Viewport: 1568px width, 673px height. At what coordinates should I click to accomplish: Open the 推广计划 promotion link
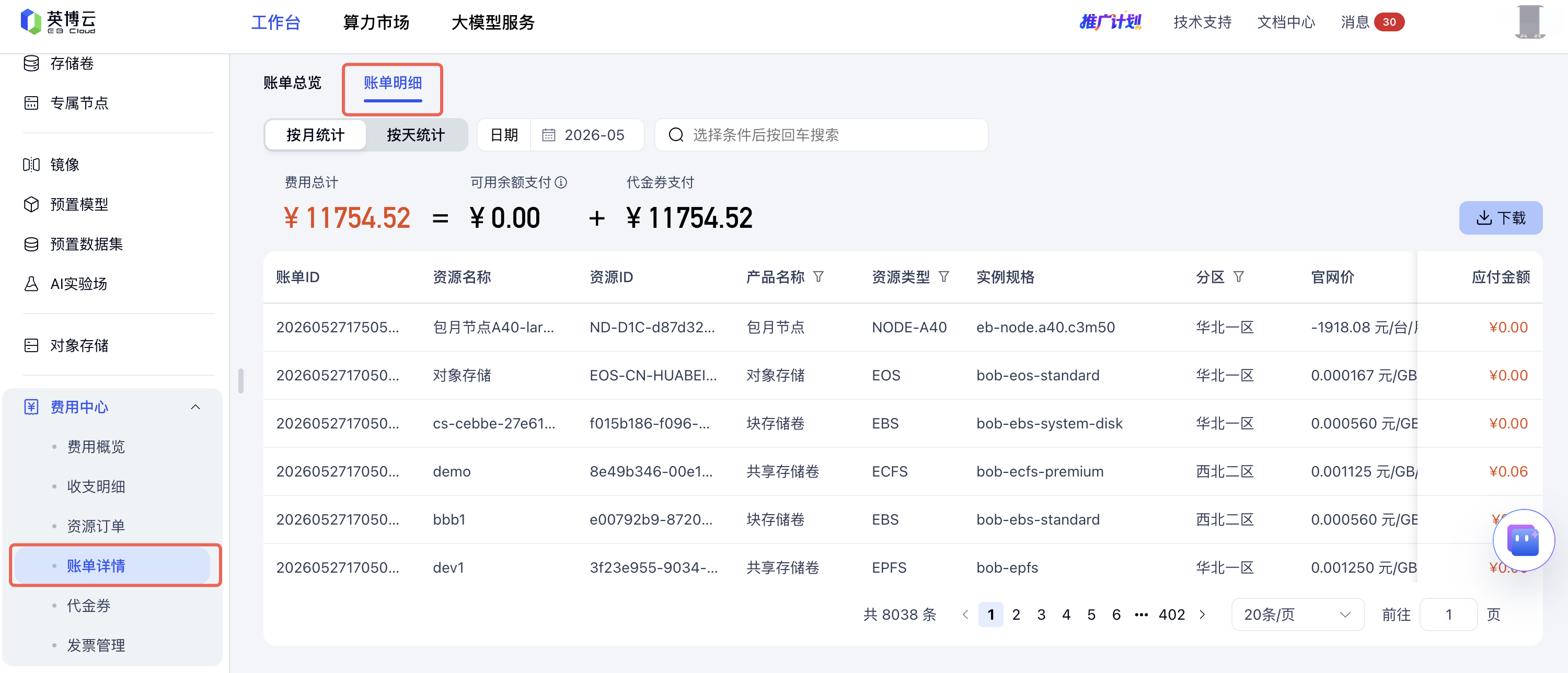click(1110, 22)
